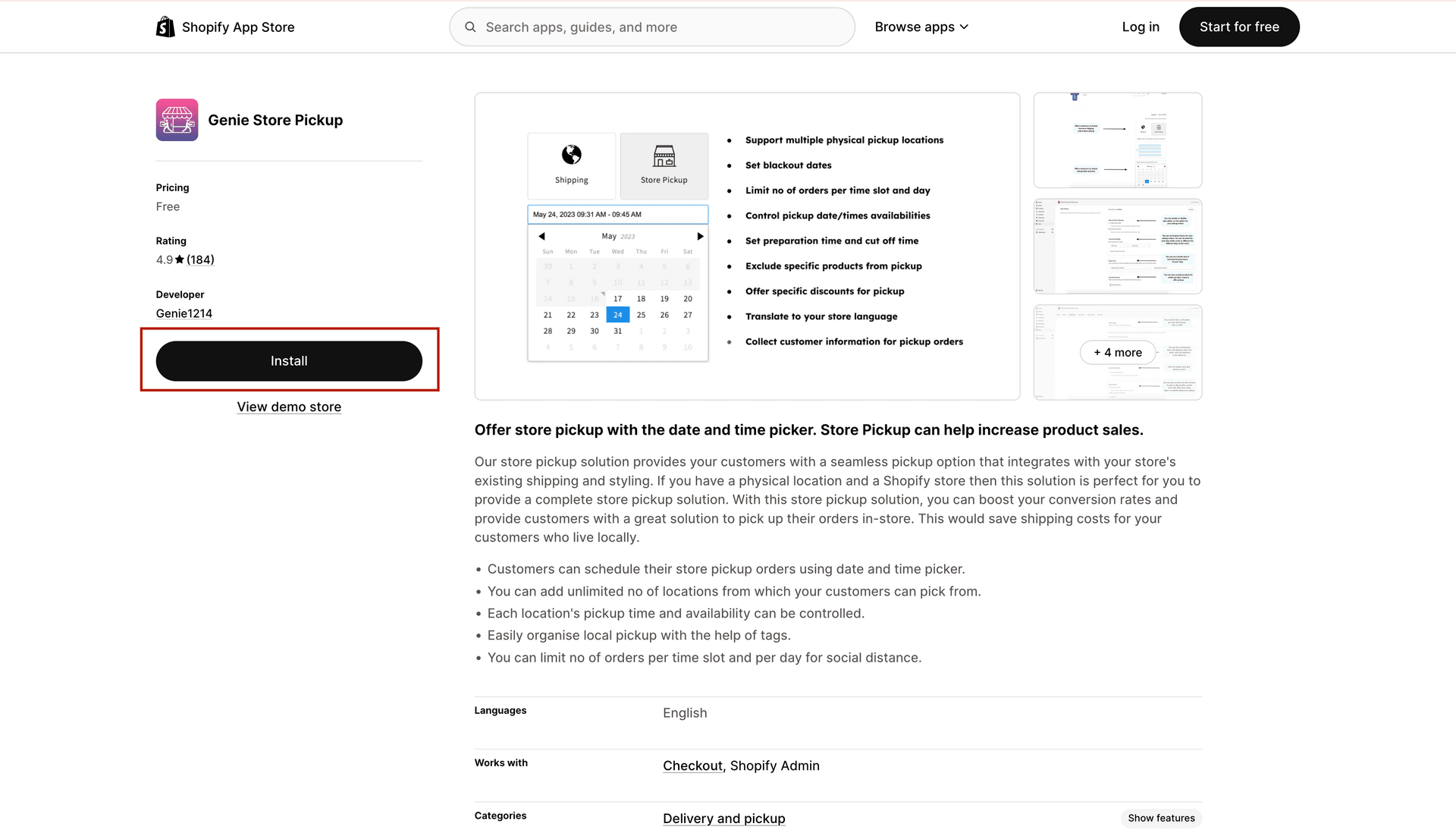Click the Shopify App Store logo

[x=225, y=27]
